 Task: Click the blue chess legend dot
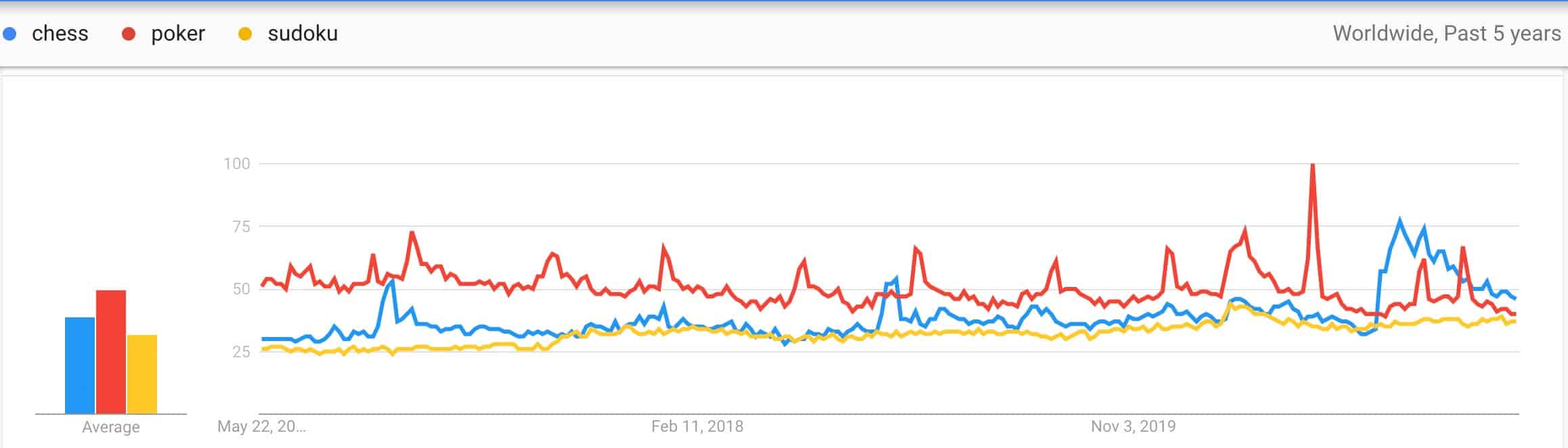(9, 34)
